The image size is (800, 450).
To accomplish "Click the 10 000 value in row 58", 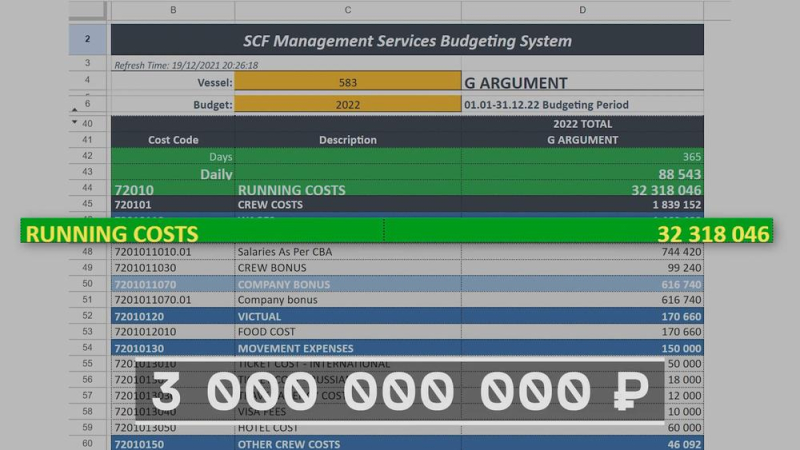I will coord(684,411).
